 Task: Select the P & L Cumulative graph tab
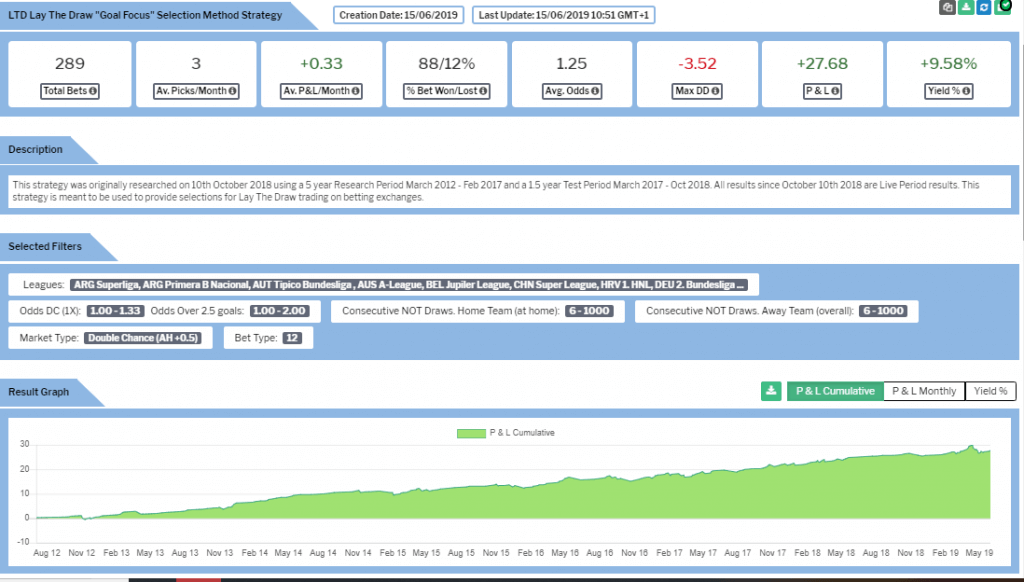(834, 391)
